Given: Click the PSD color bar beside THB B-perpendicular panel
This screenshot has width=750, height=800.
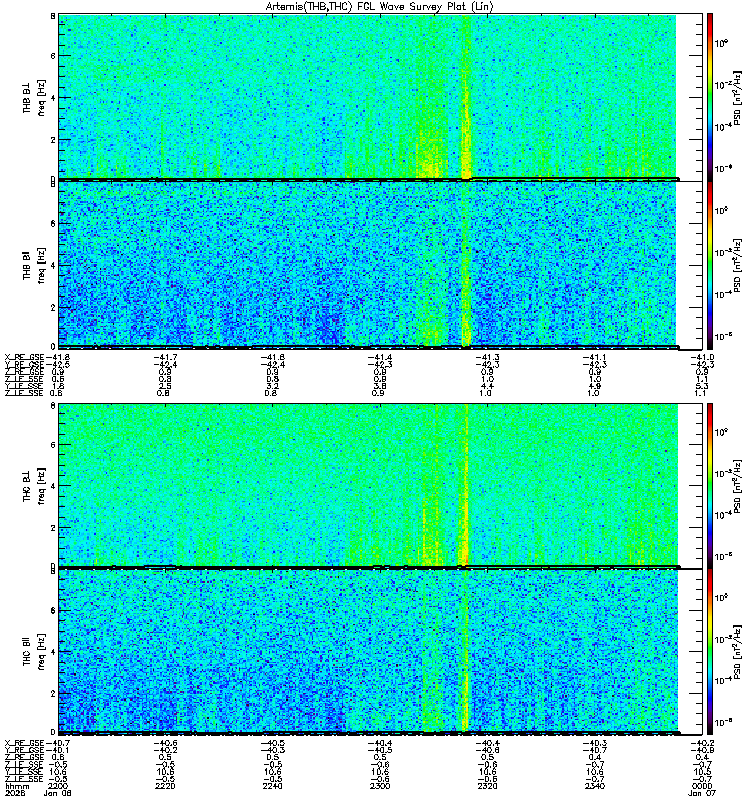Looking at the screenshot, I should (710, 97).
